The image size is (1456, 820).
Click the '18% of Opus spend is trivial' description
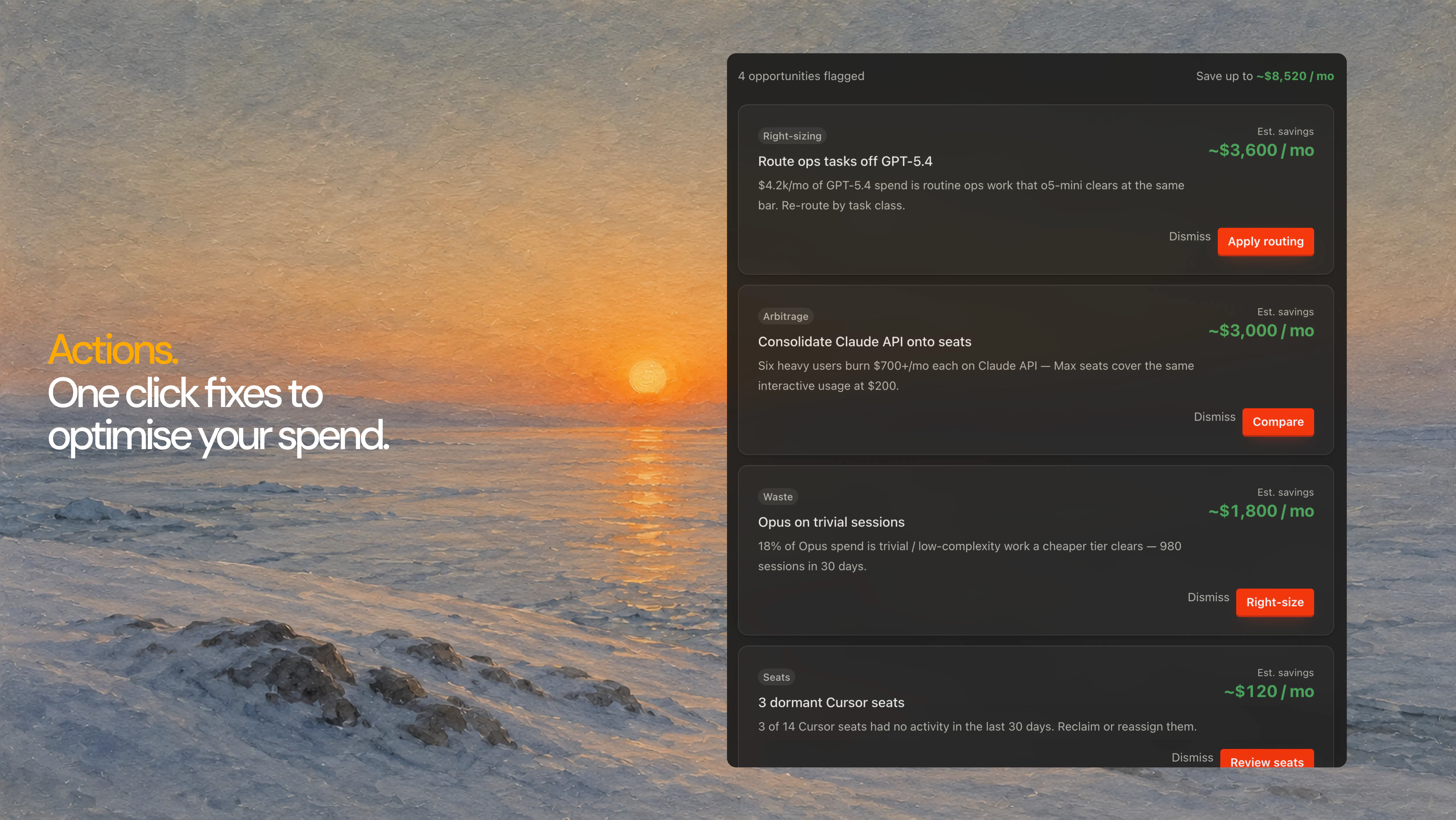point(970,556)
